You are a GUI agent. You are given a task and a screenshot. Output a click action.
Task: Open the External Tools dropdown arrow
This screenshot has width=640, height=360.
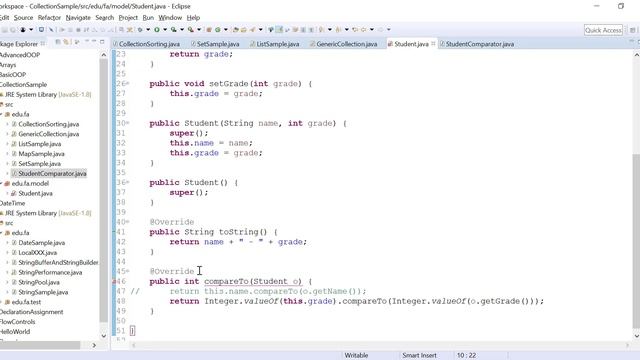(199, 29)
